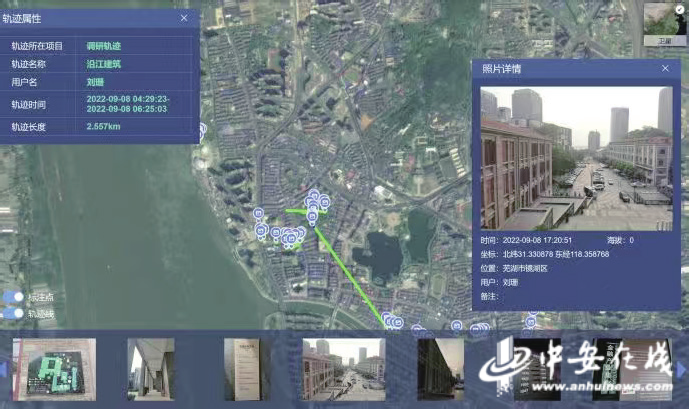The image size is (689, 409).
Task: Click the large photo in 照片详情
Action: tap(576, 158)
